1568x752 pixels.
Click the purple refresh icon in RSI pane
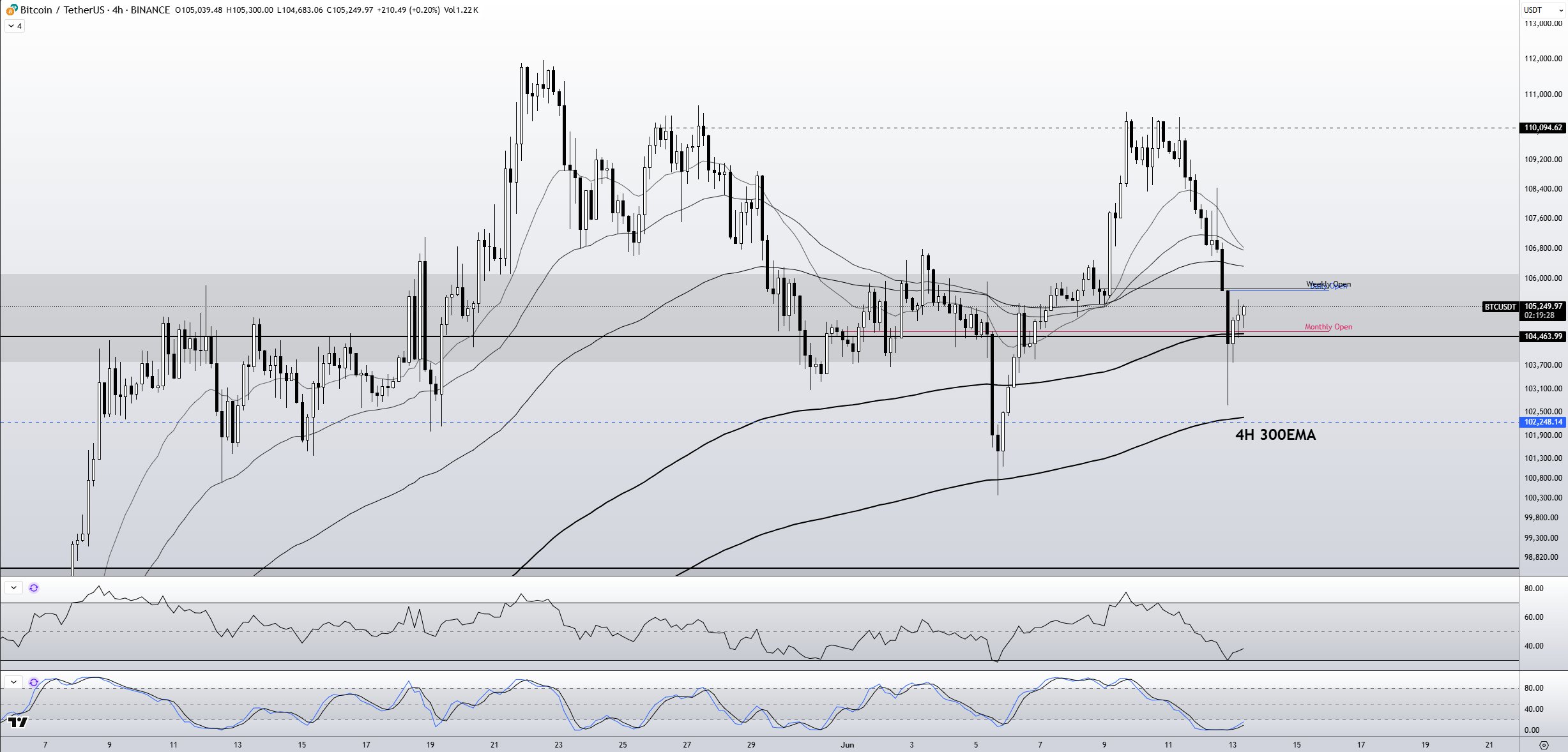(x=34, y=588)
